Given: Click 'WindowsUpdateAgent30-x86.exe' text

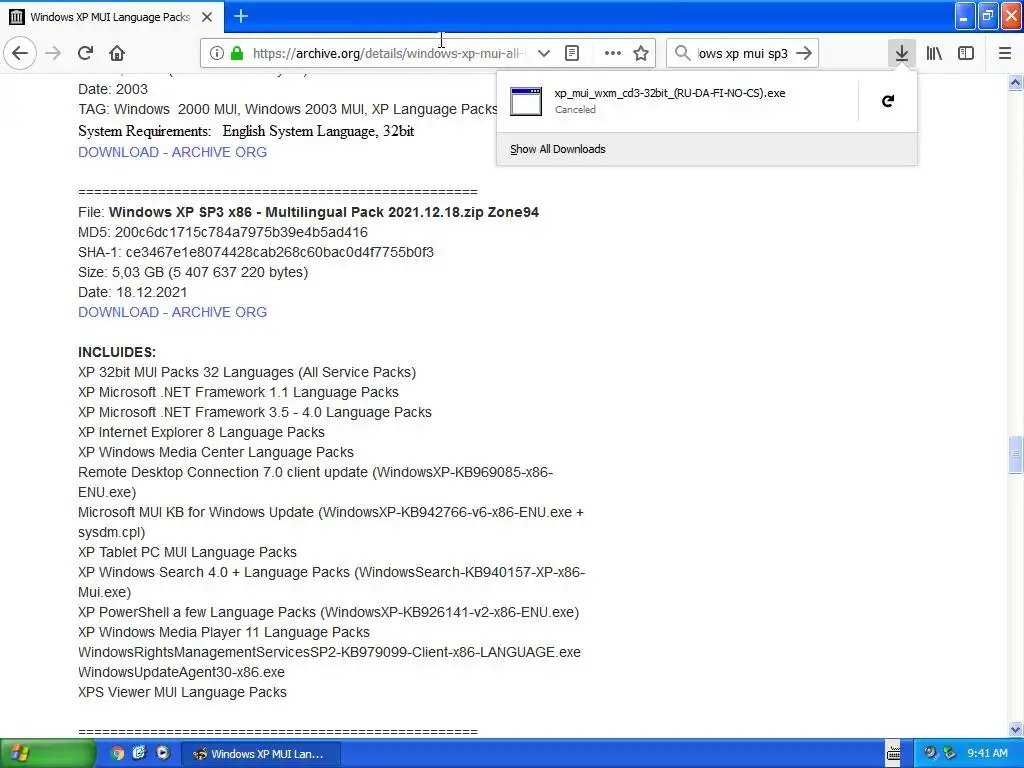Looking at the screenshot, I should click(x=182, y=672).
